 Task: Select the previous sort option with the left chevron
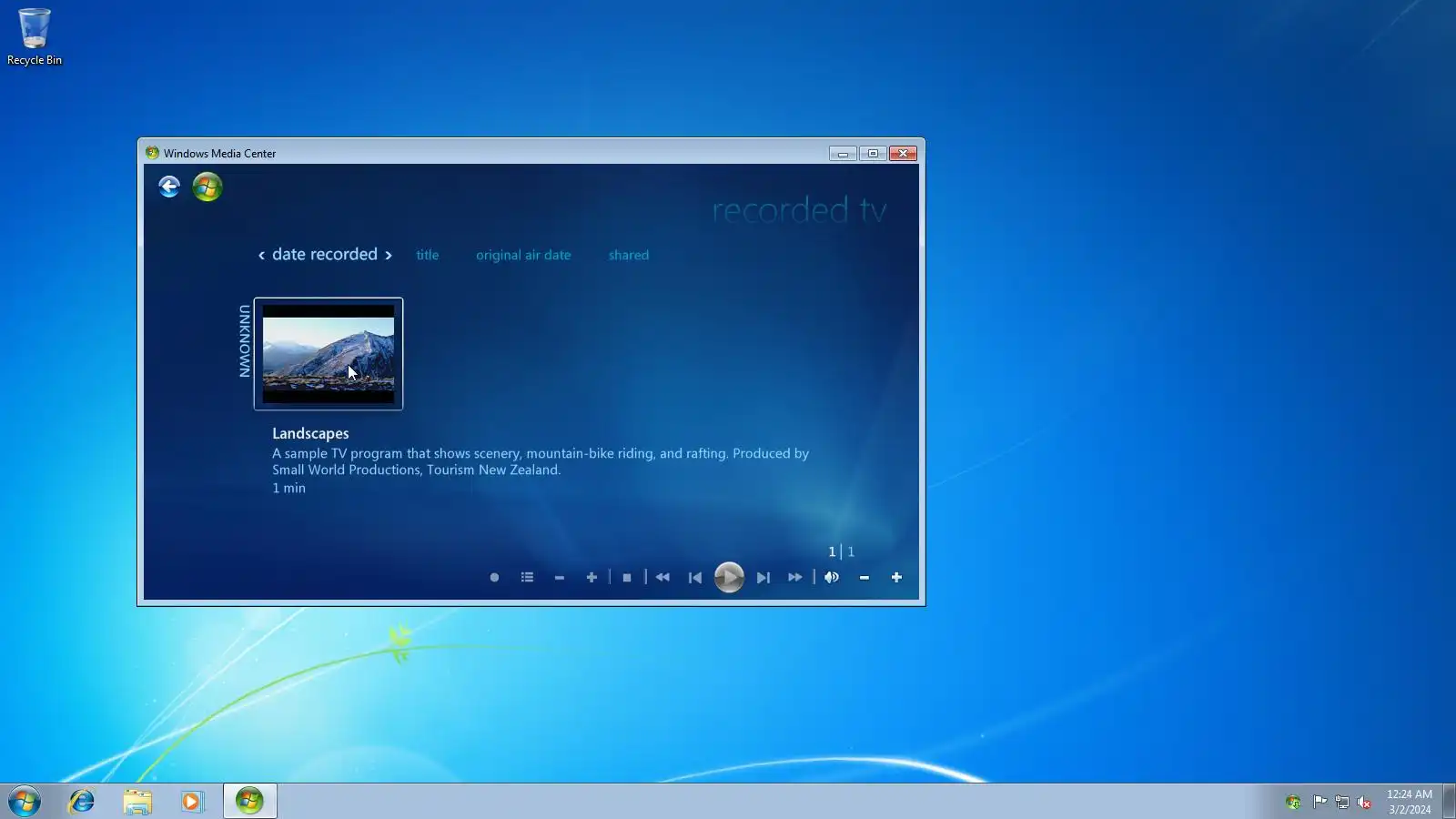[261, 256]
